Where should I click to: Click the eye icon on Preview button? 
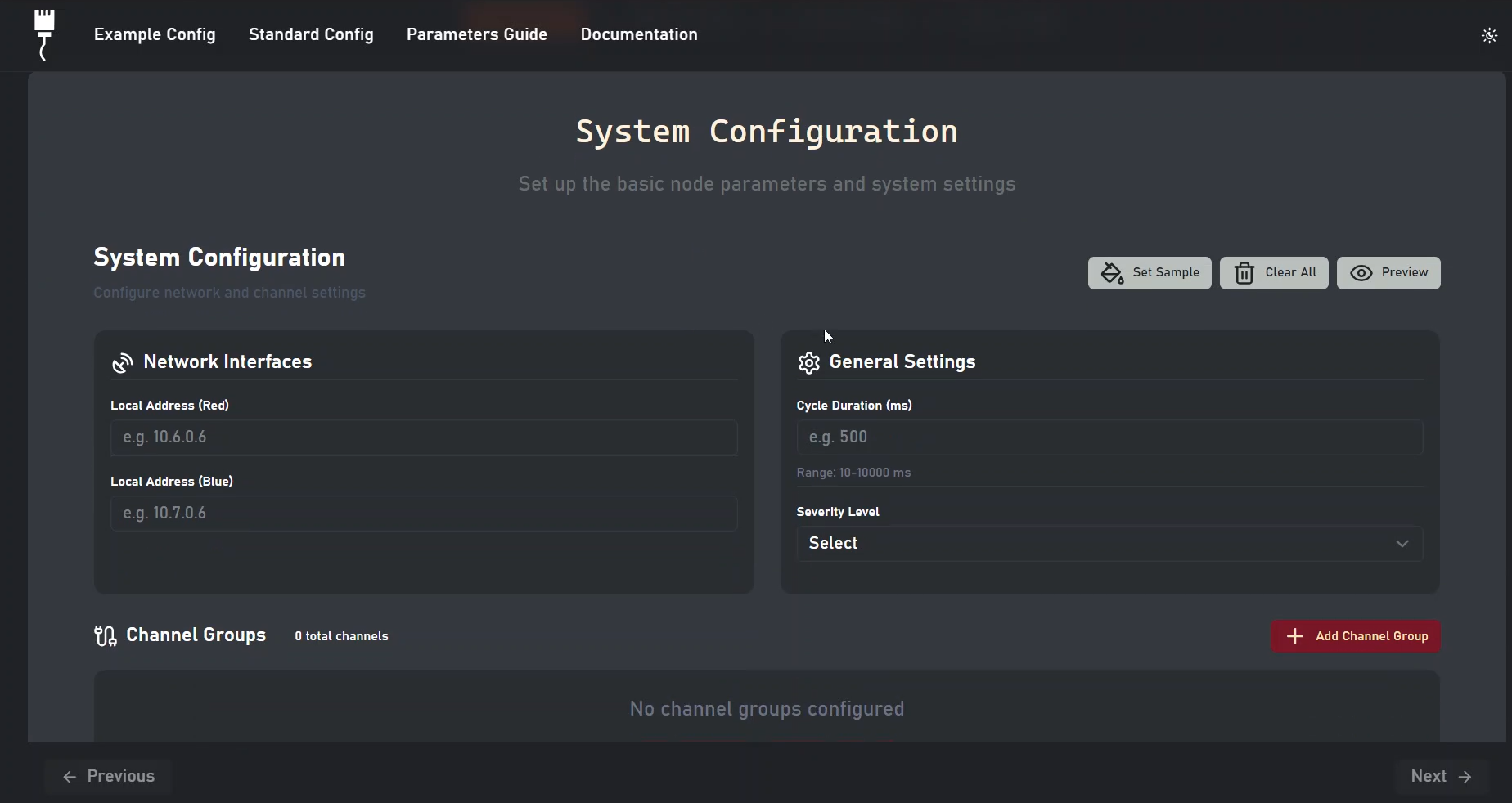tap(1361, 273)
